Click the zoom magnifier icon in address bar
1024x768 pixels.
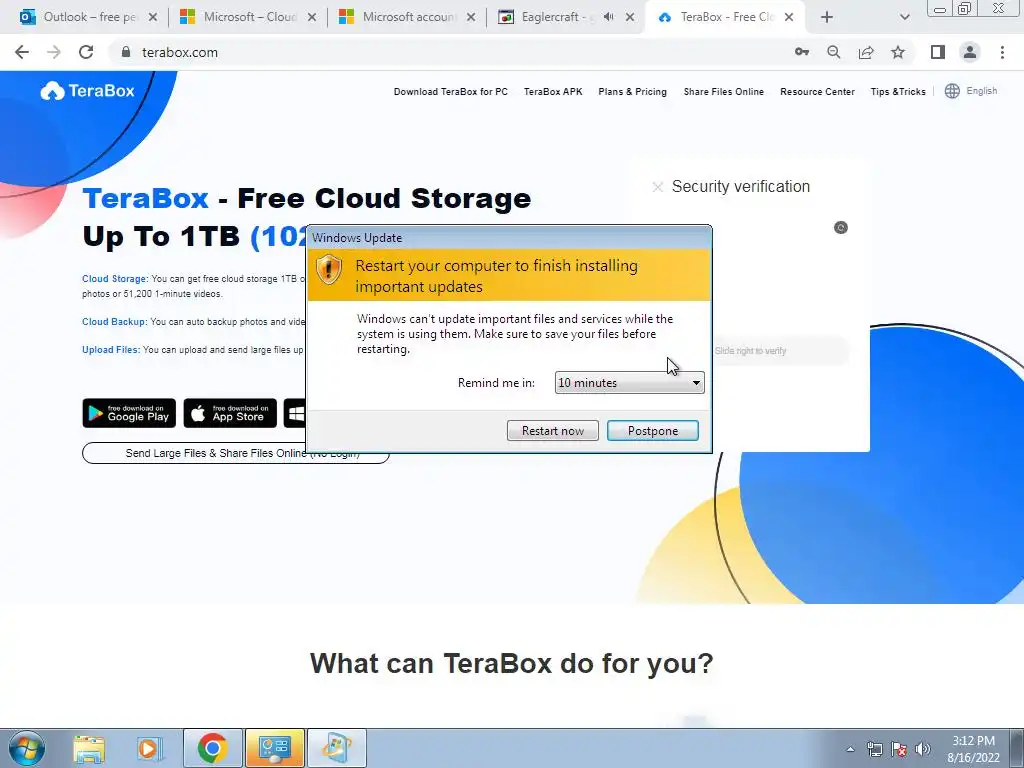[x=834, y=52]
